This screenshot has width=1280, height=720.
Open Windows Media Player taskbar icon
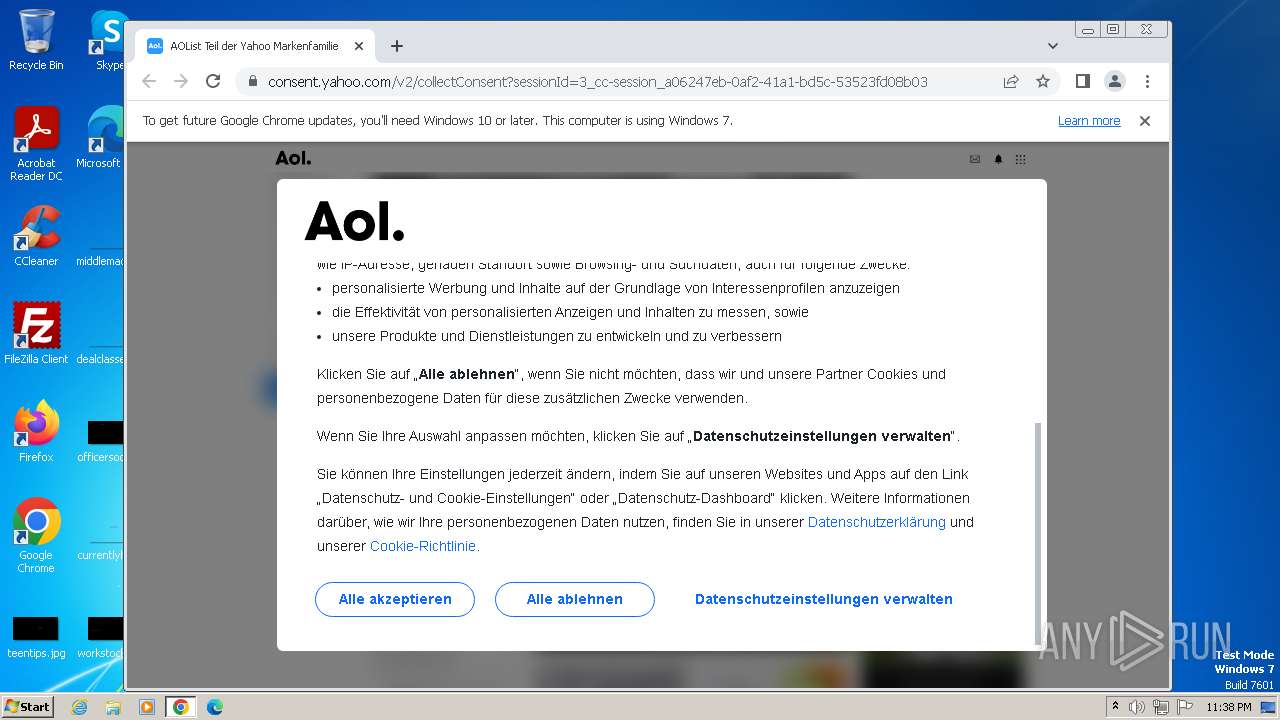pyautogui.click(x=147, y=707)
